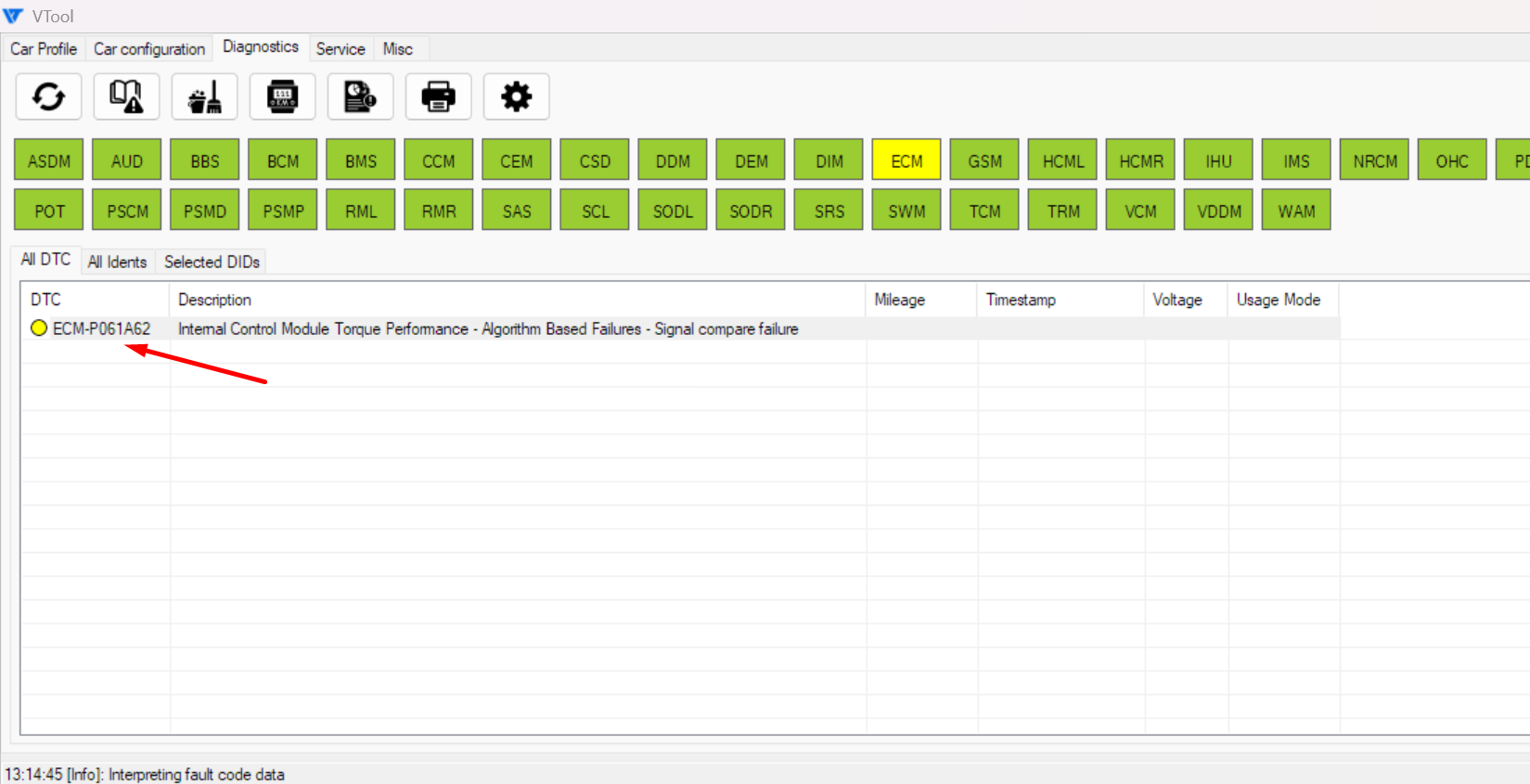Screen dimensions: 1530x784
Task: Select the CEM module button
Action: pyautogui.click(x=517, y=161)
